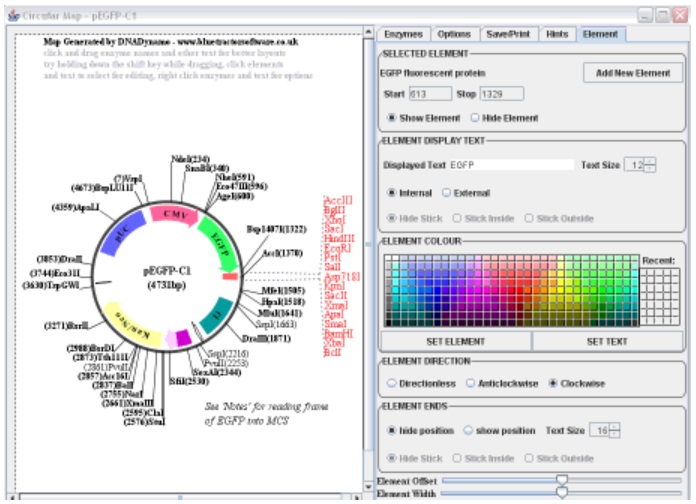Click the Displayed Text field containing EGFP

coord(511,165)
